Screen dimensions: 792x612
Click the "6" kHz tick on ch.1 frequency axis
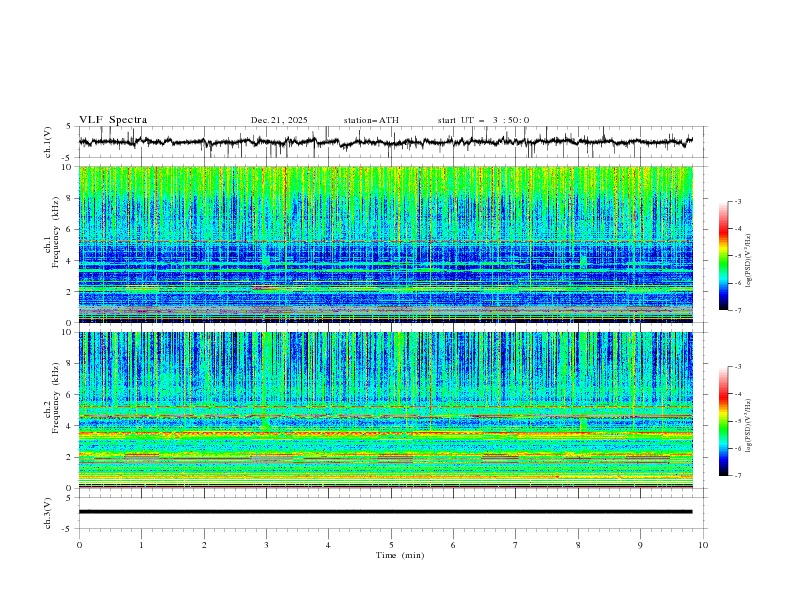click(70, 229)
